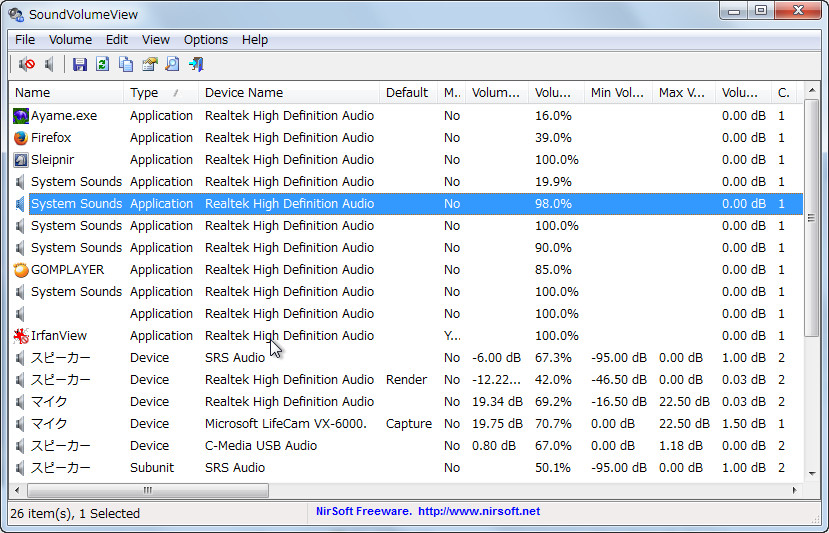Click the Min Vol... column header

click(x=619, y=93)
